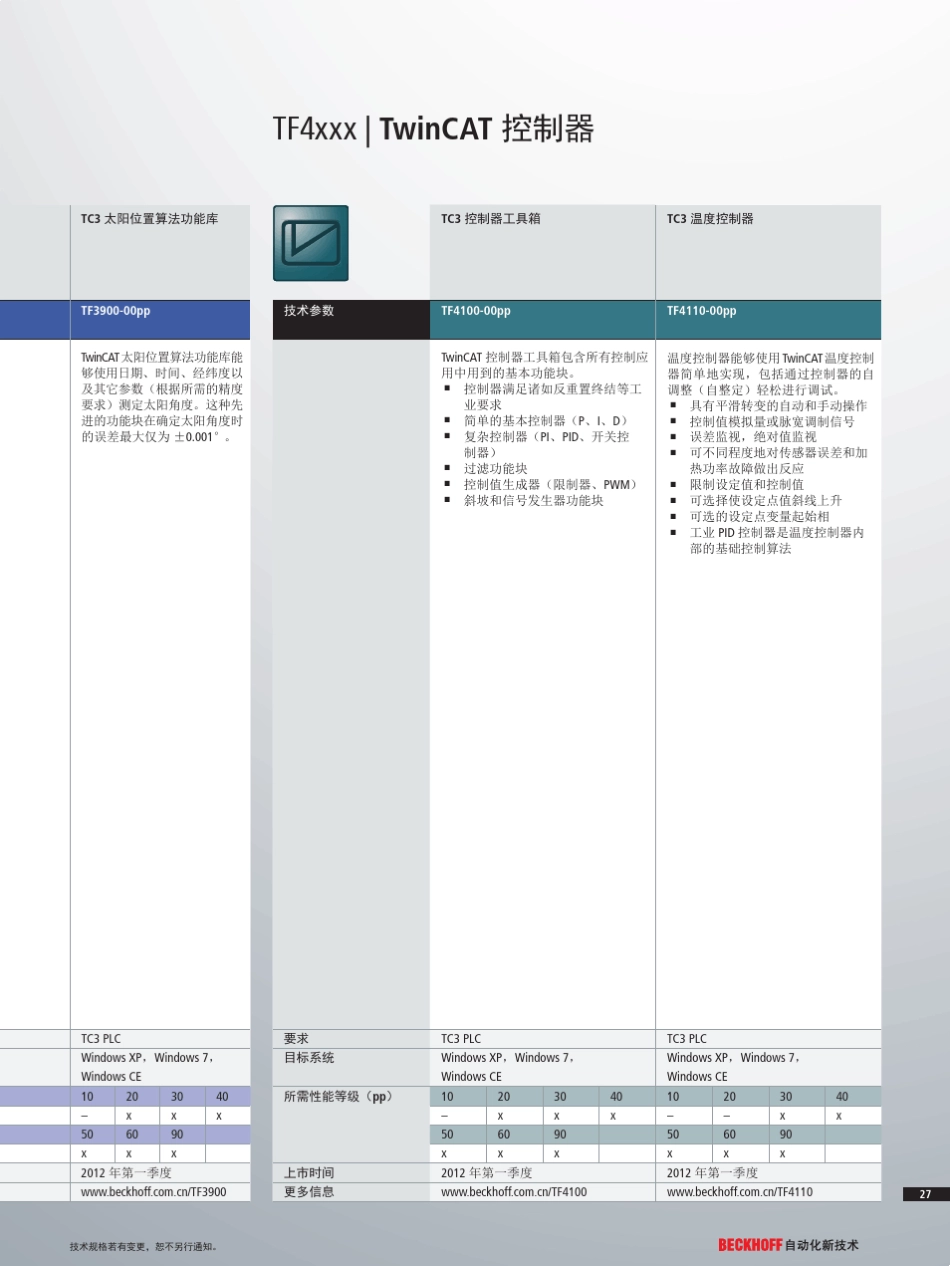Select the heading TC3 控制器工具箱

pos(490,218)
